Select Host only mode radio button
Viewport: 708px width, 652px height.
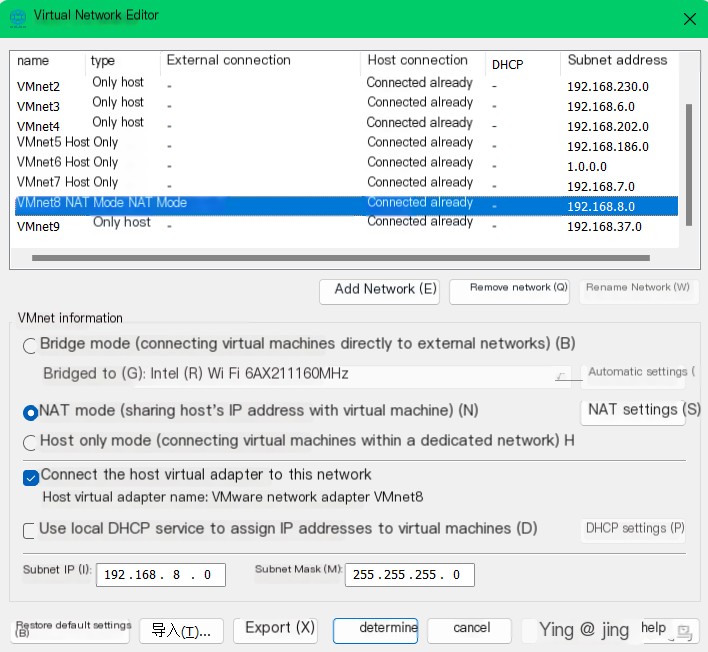tap(30, 442)
